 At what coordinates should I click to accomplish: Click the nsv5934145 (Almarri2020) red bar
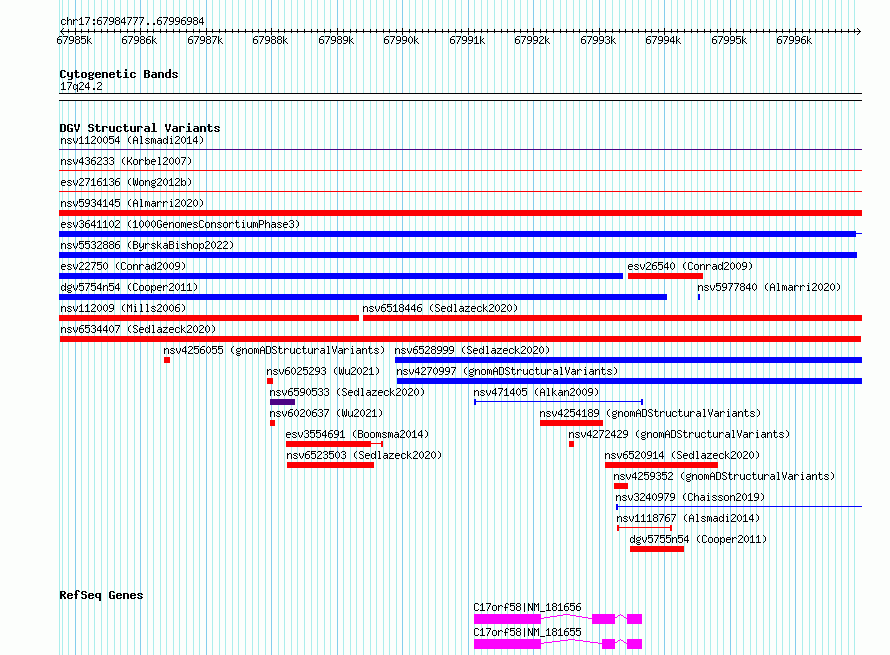(x=460, y=213)
